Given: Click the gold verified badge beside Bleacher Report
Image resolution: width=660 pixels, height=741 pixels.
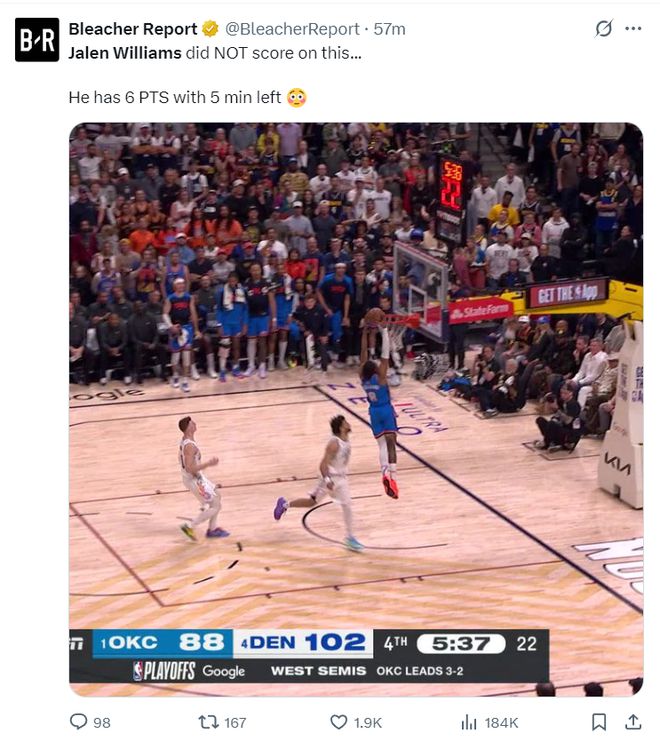Looking at the screenshot, I should click(x=210, y=29).
